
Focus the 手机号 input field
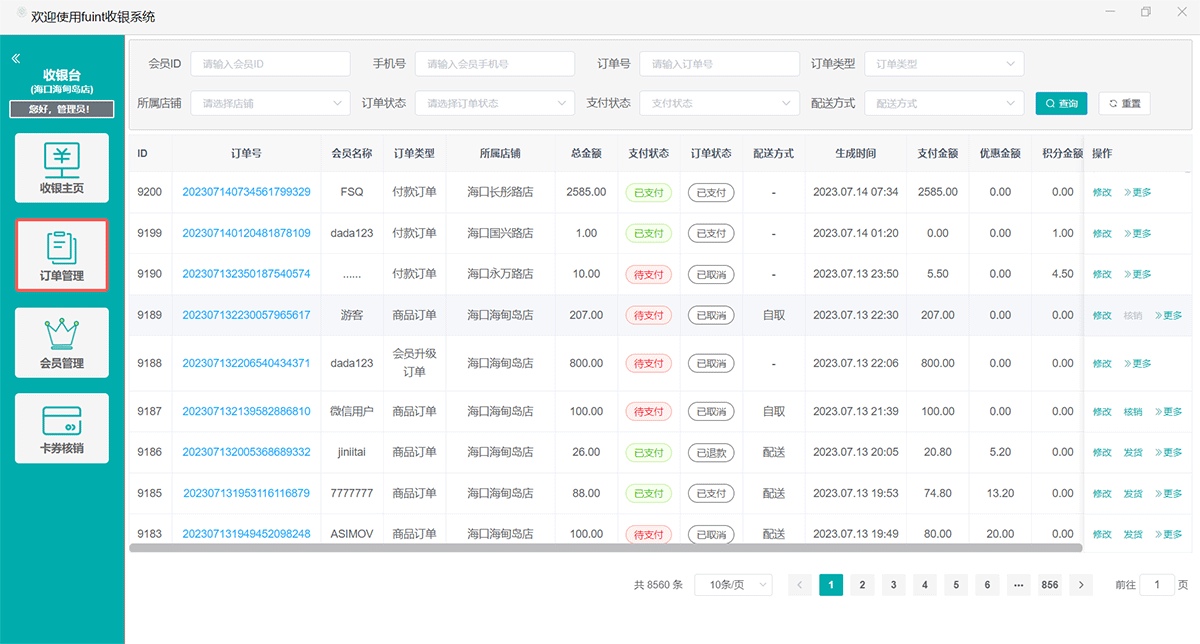(x=494, y=64)
